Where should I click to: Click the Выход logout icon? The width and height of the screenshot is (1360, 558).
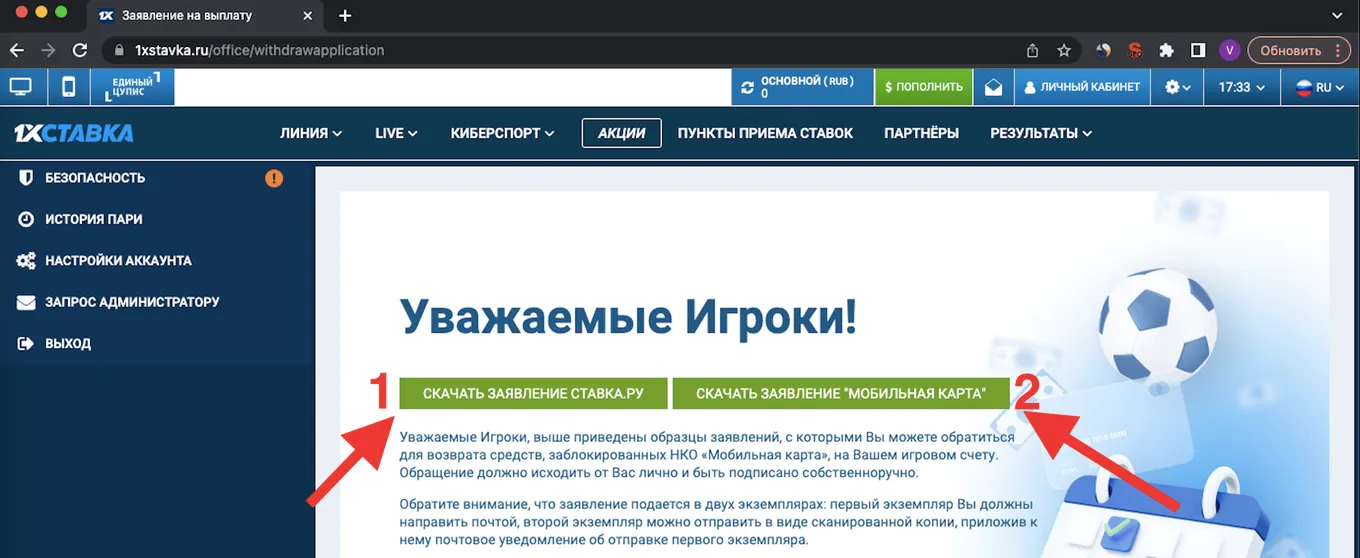point(26,343)
